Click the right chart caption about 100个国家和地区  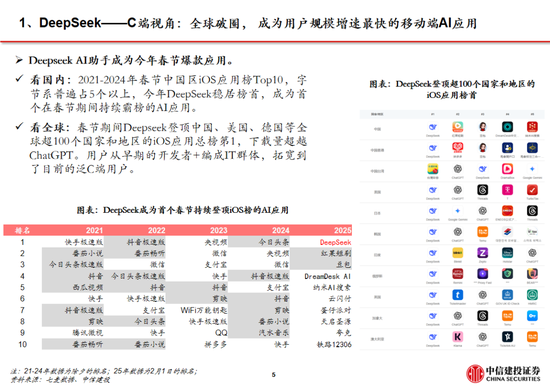pos(452,89)
